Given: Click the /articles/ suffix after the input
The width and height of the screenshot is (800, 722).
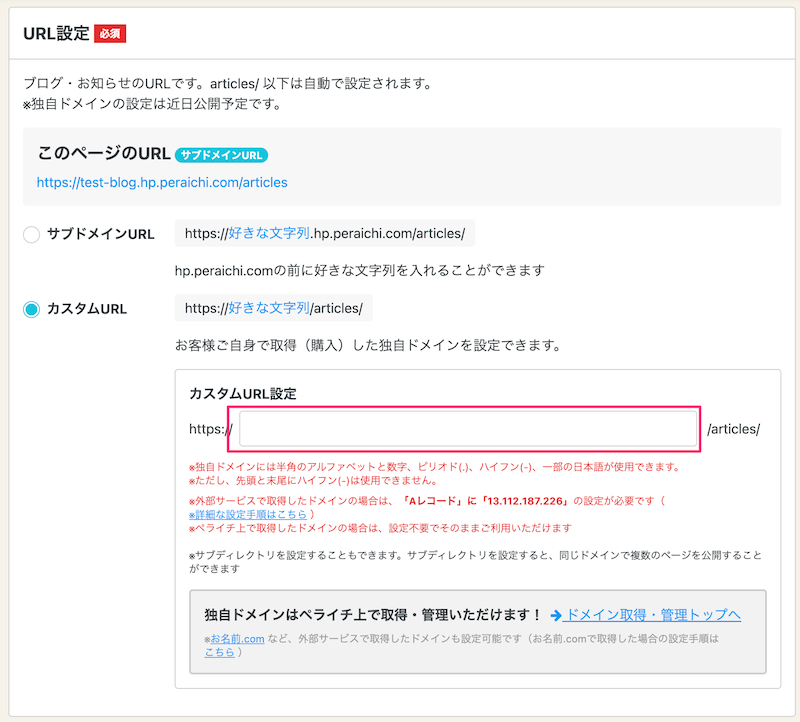Looking at the screenshot, I should click(733, 429).
